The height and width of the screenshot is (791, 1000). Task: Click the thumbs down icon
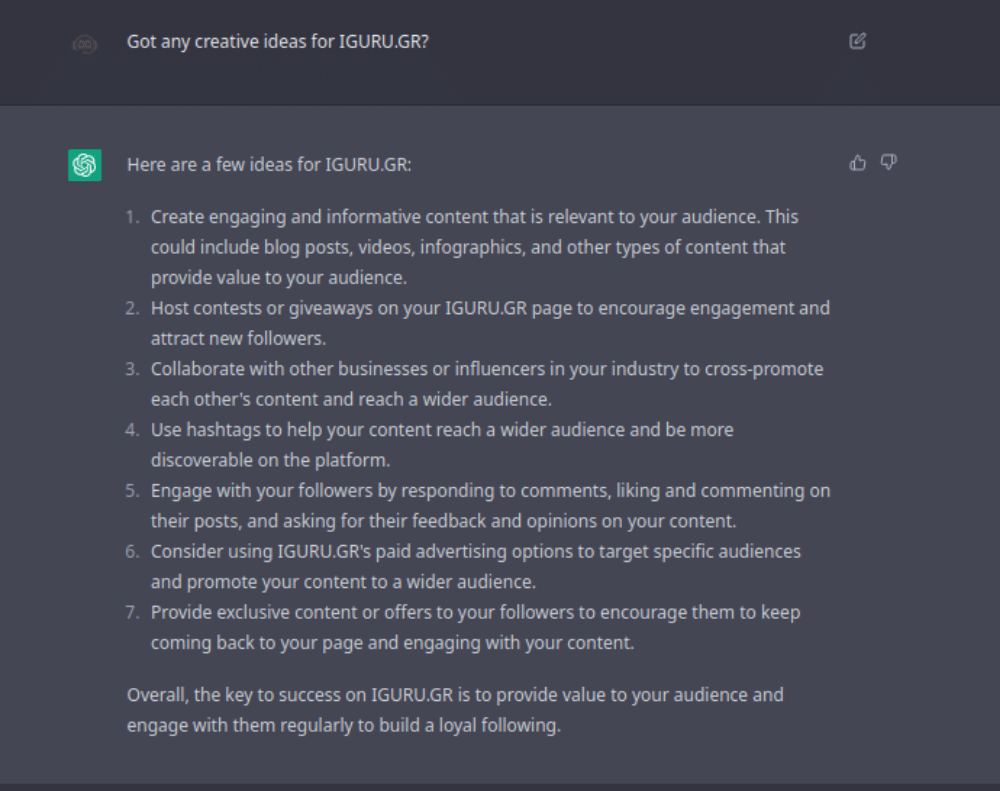888,162
